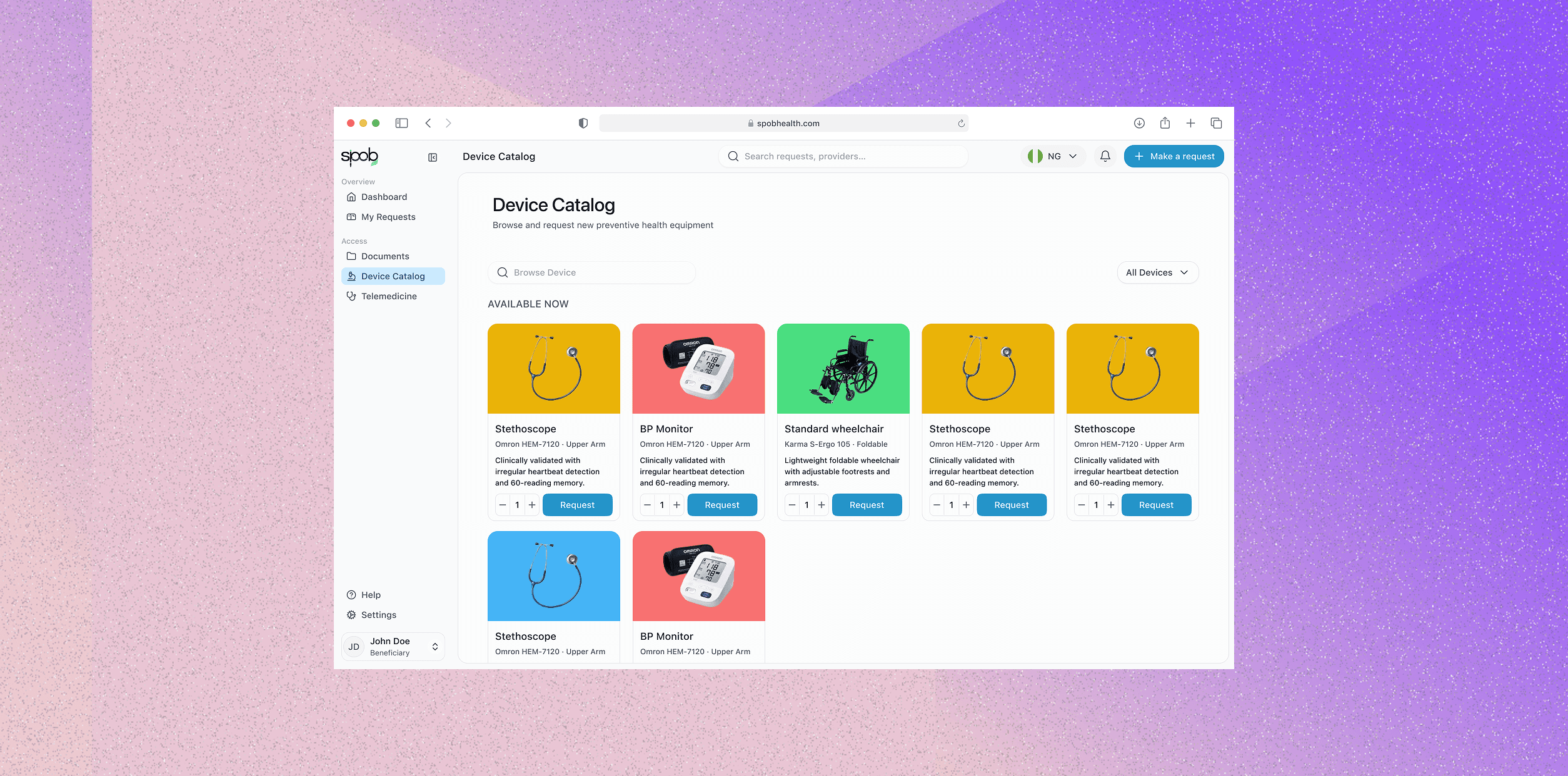Go to Documents section
The height and width of the screenshot is (776, 1568).
tap(393, 256)
